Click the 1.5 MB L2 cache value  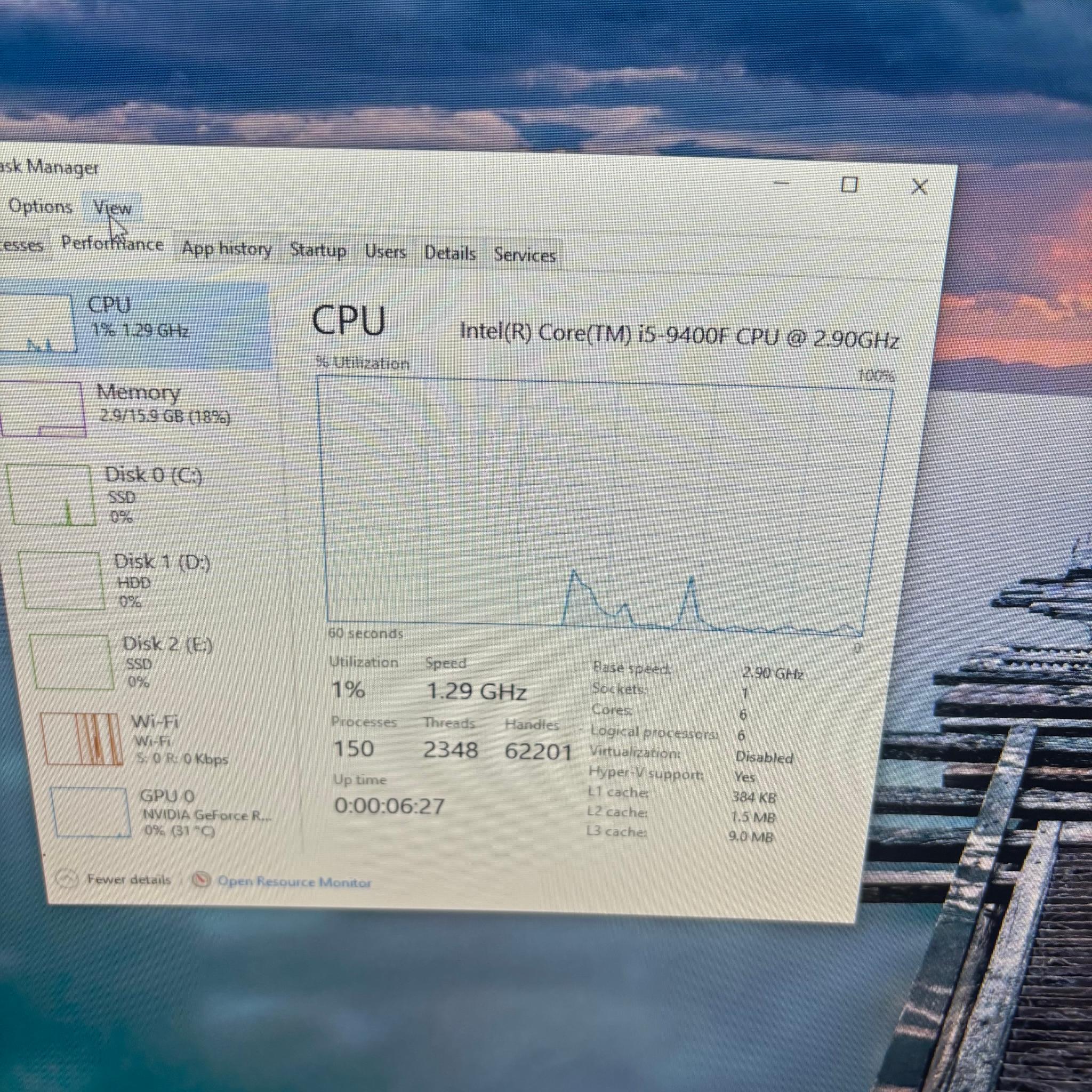click(x=753, y=817)
